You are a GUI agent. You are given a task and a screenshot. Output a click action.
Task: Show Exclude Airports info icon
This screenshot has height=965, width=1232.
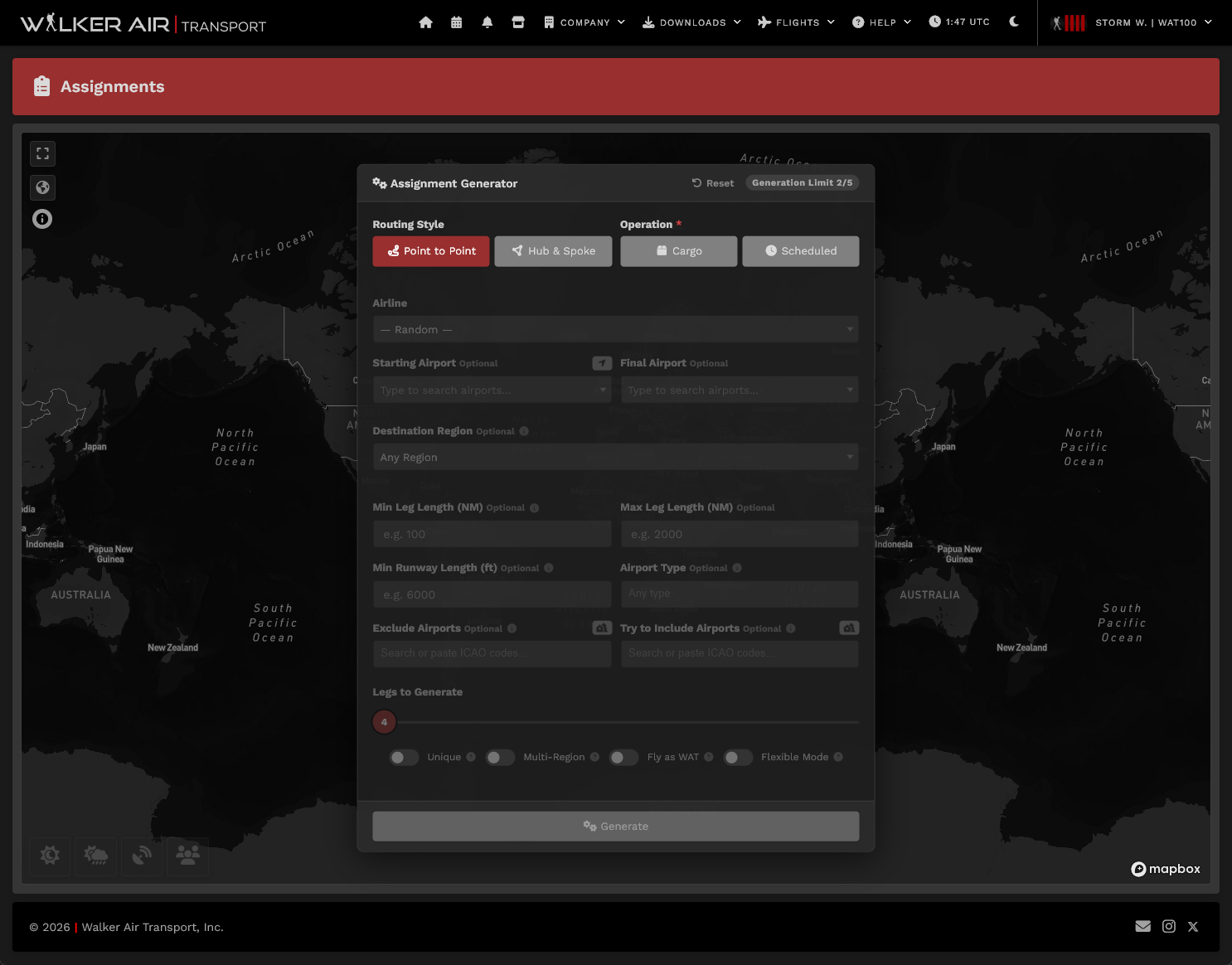pyautogui.click(x=512, y=628)
